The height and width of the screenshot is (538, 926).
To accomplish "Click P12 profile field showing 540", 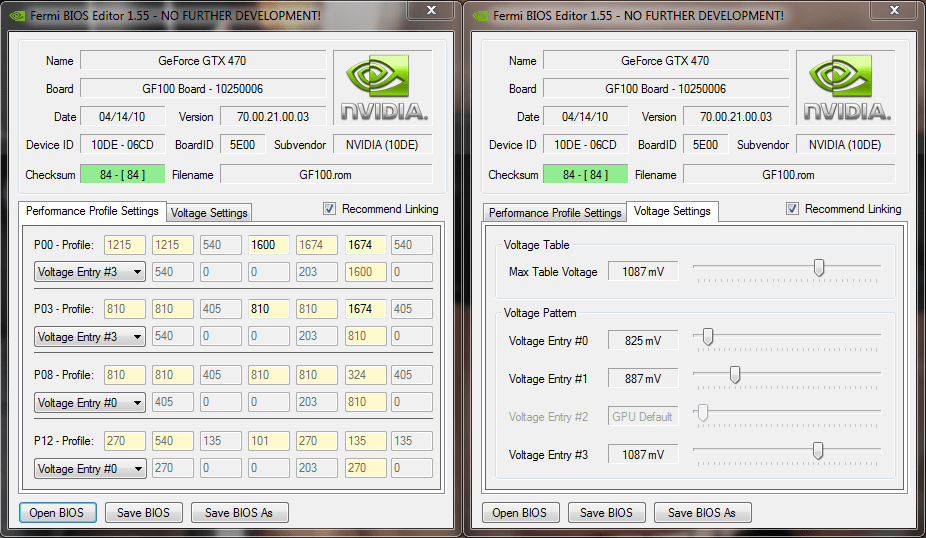I will [172, 441].
